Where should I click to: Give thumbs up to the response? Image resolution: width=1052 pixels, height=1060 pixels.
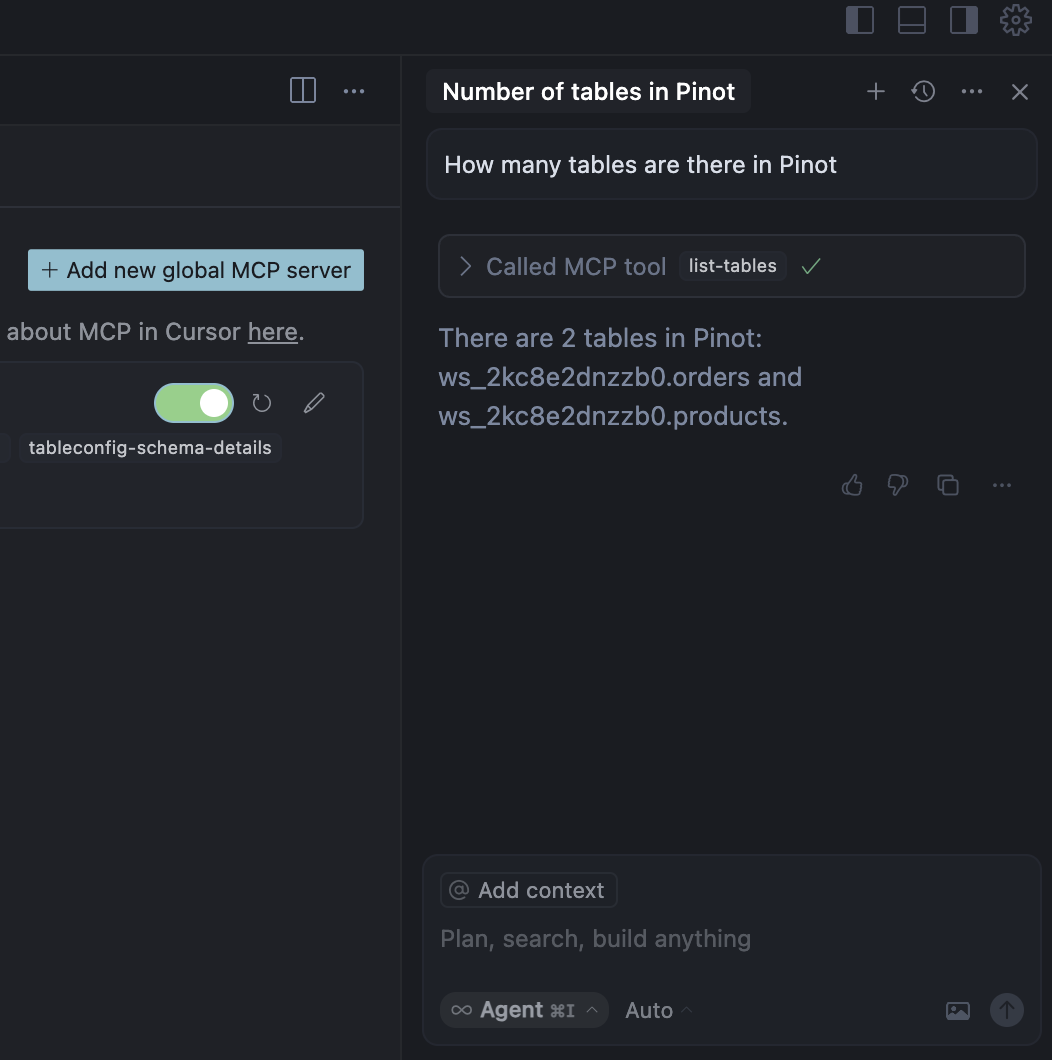852,485
